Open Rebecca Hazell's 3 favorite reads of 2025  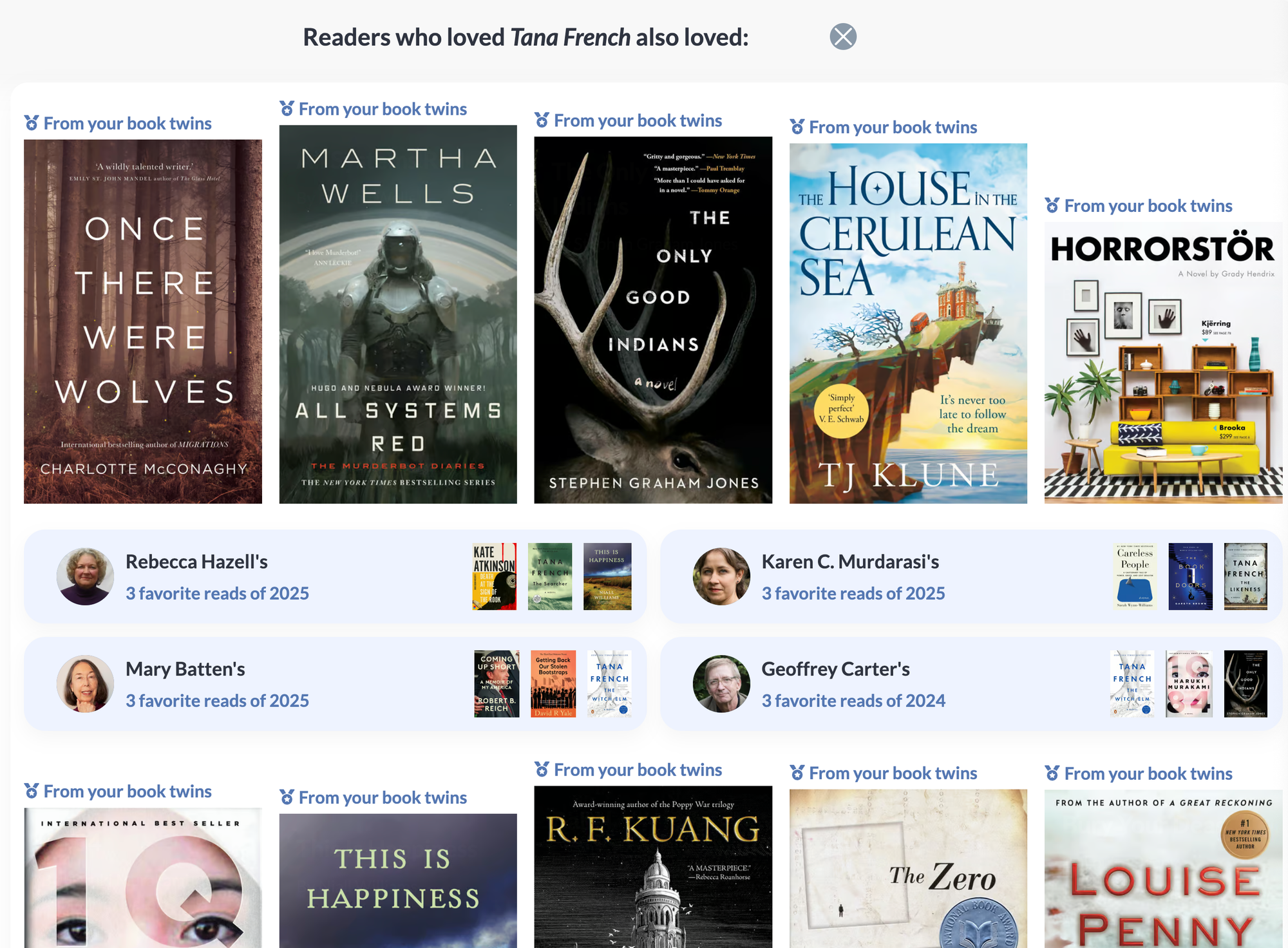click(217, 593)
